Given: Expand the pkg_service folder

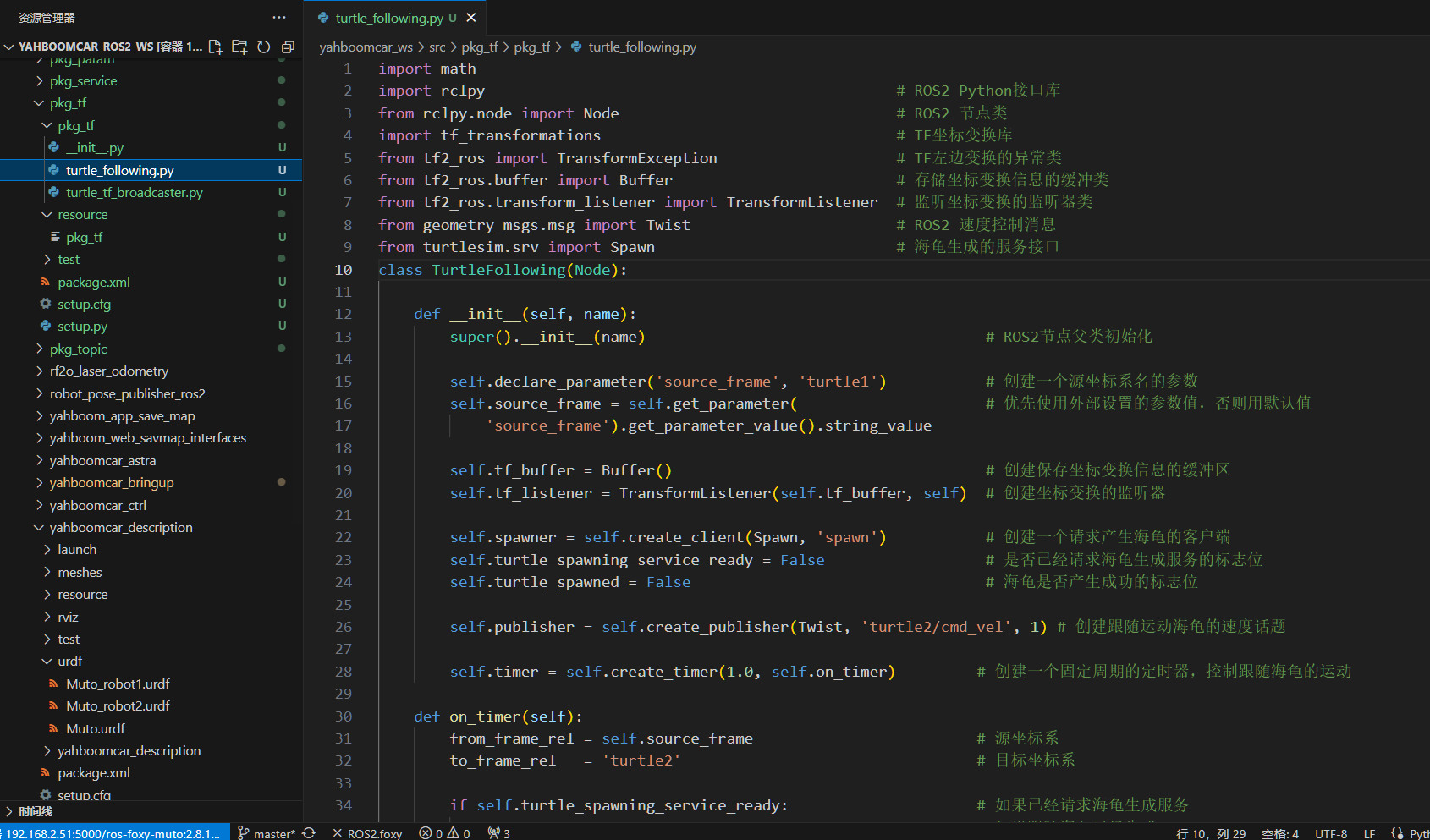Looking at the screenshot, I should pyautogui.click(x=83, y=81).
